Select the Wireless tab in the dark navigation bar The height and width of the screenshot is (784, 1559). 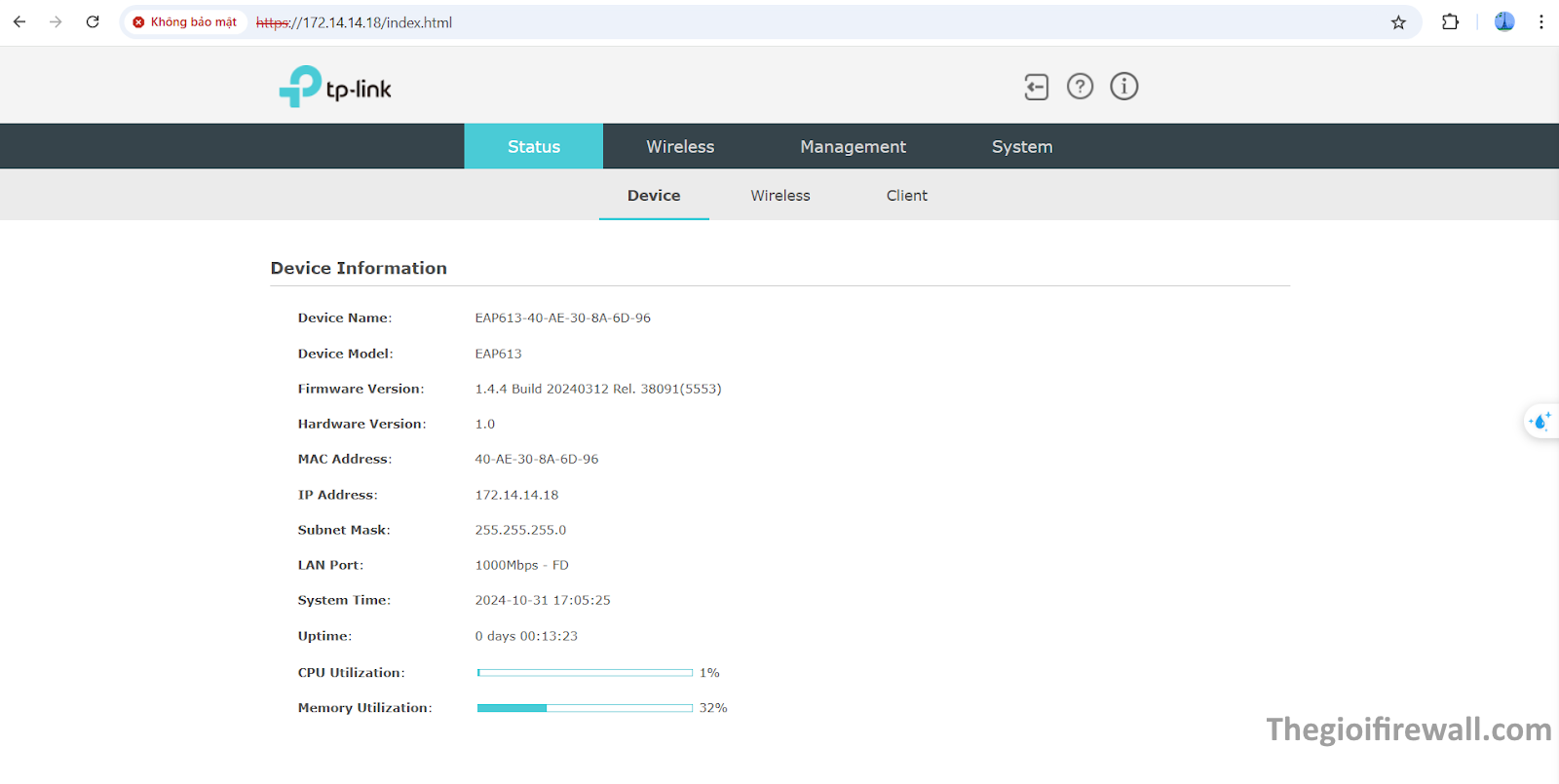(x=680, y=147)
